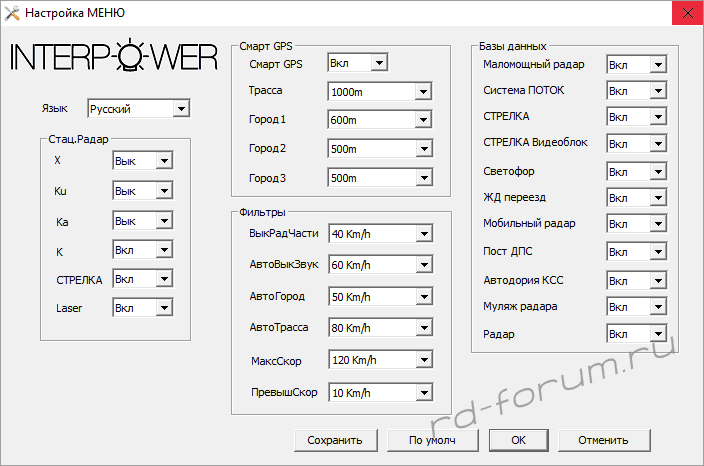Viewport: 704px width, 466px height.
Task: Open the Мобильный радар dropdown
Action: [x=637, y=224]
